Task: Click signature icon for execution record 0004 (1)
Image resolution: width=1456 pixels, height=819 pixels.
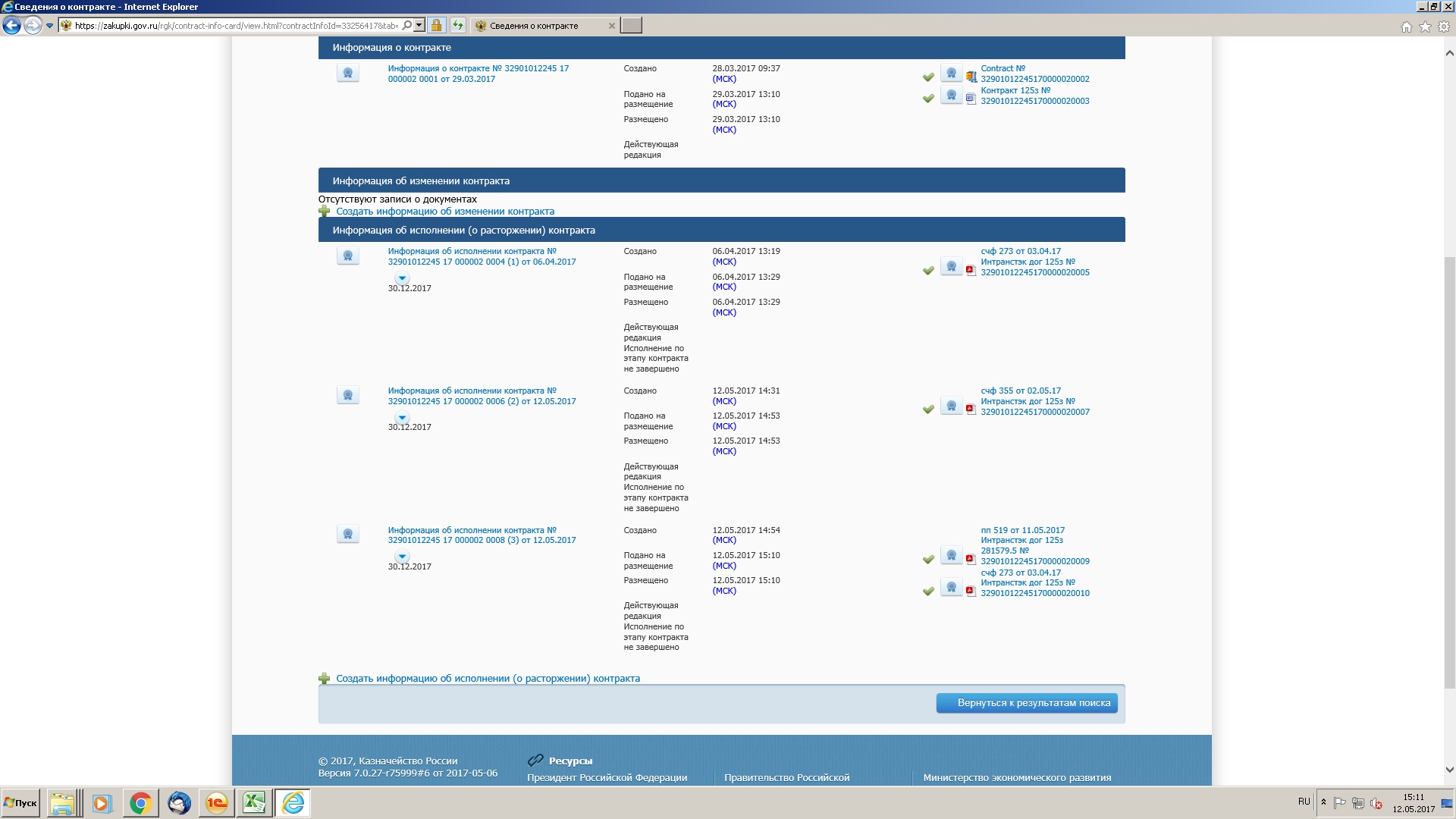Action: coord(347,256)
